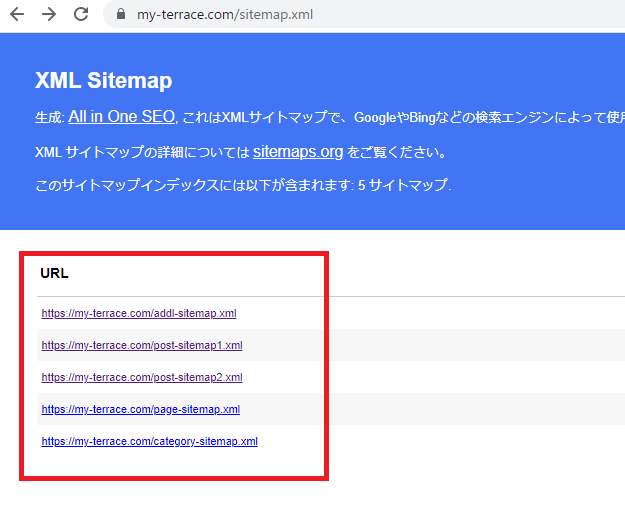Image resolution: width=625 pixels, height=505 pixels.
Task: Open the addl-sitemap.xml URL
Action: pyautogui.click(x=139, y=313)
